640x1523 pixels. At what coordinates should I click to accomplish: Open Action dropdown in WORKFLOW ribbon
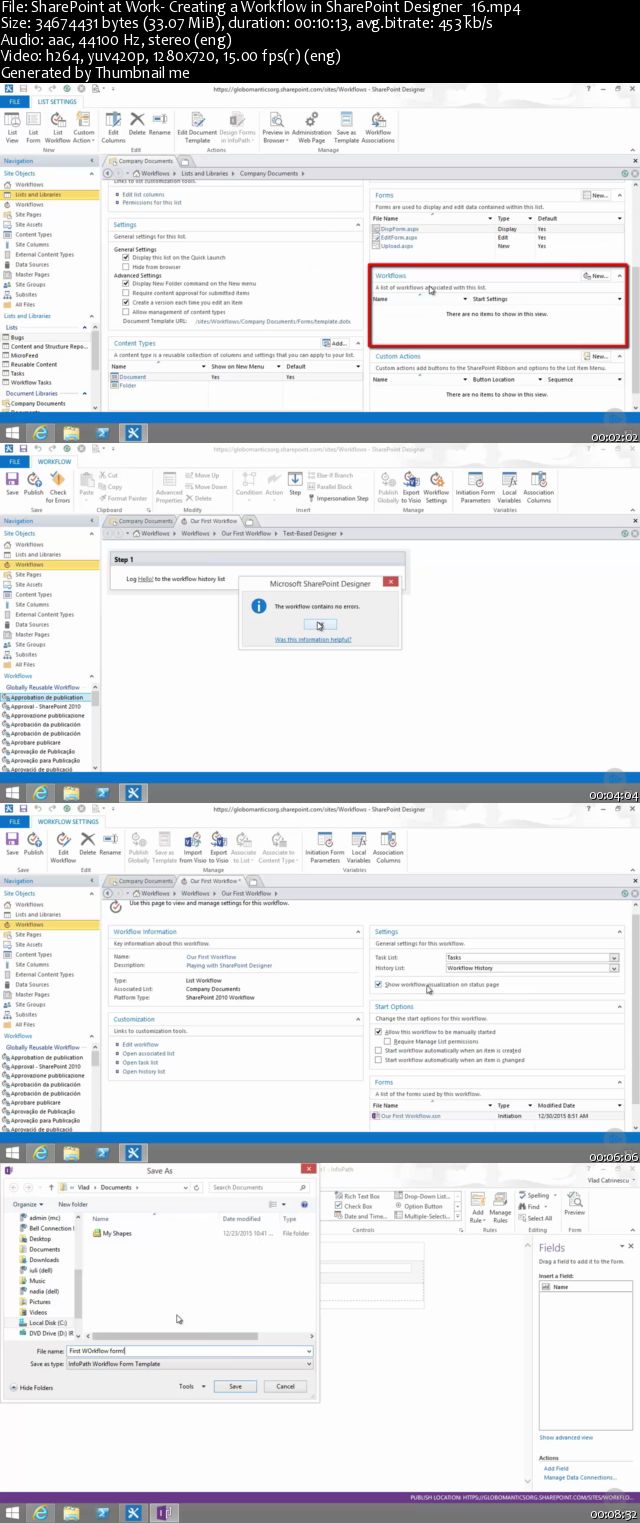[x=274, y=487]
